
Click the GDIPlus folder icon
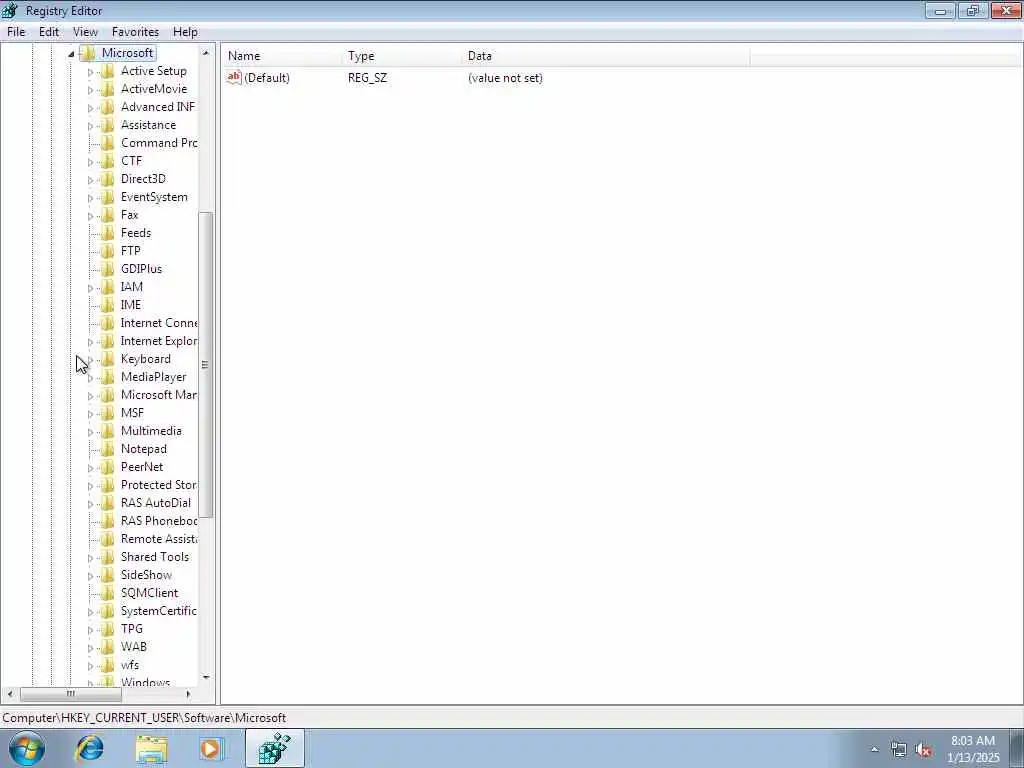(x=108, y=269)
